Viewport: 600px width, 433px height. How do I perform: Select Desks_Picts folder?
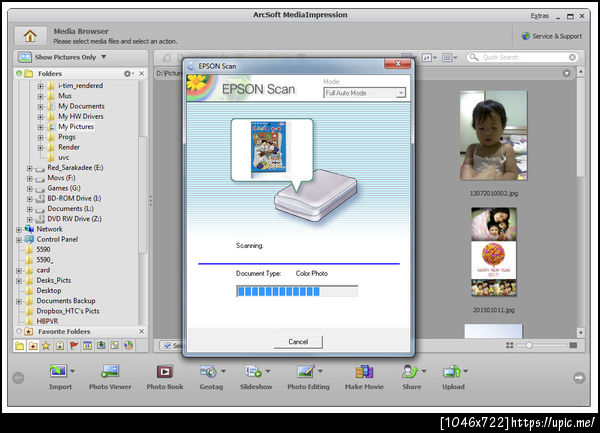click(54, 280)
